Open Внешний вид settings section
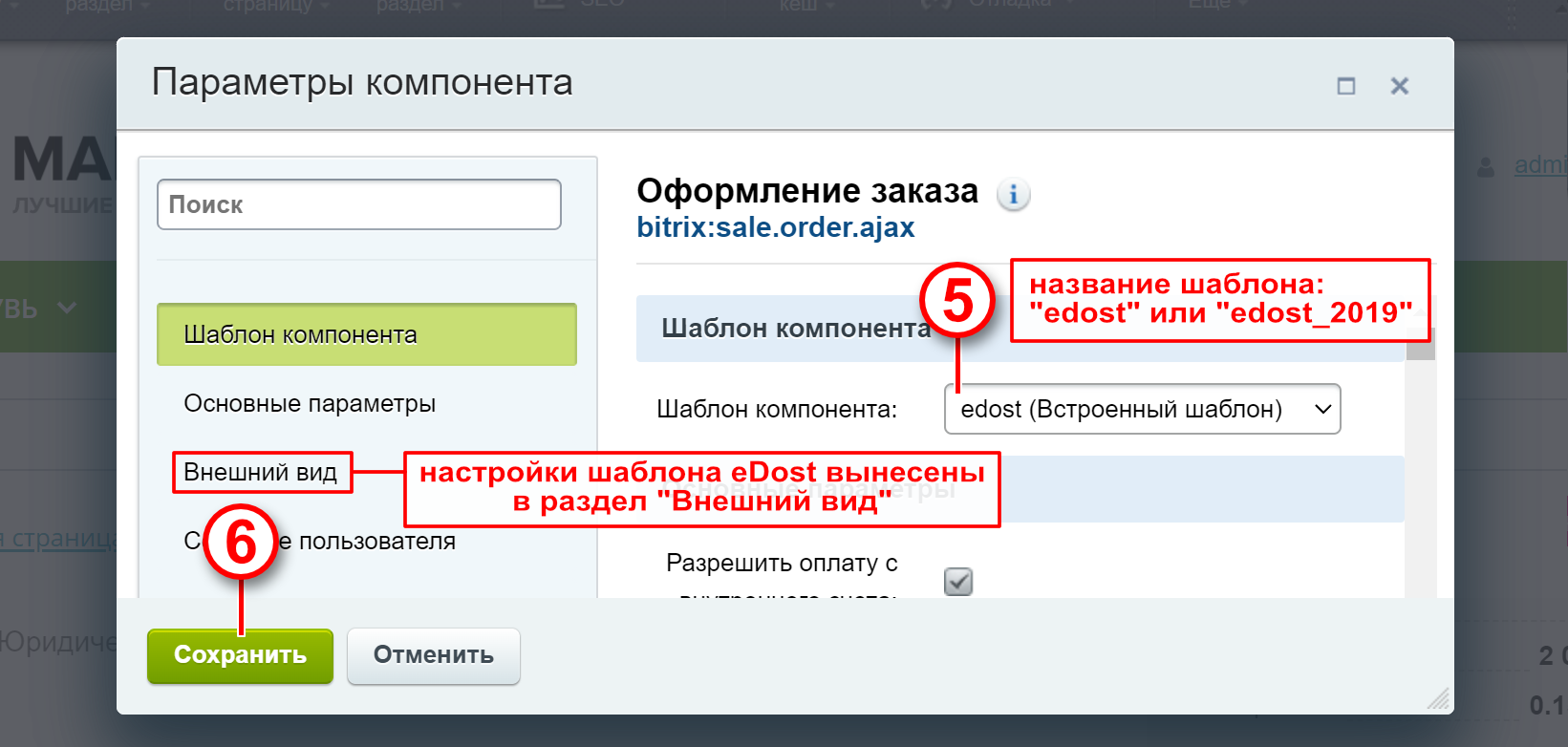The image size is (1568, 747). 261,472
